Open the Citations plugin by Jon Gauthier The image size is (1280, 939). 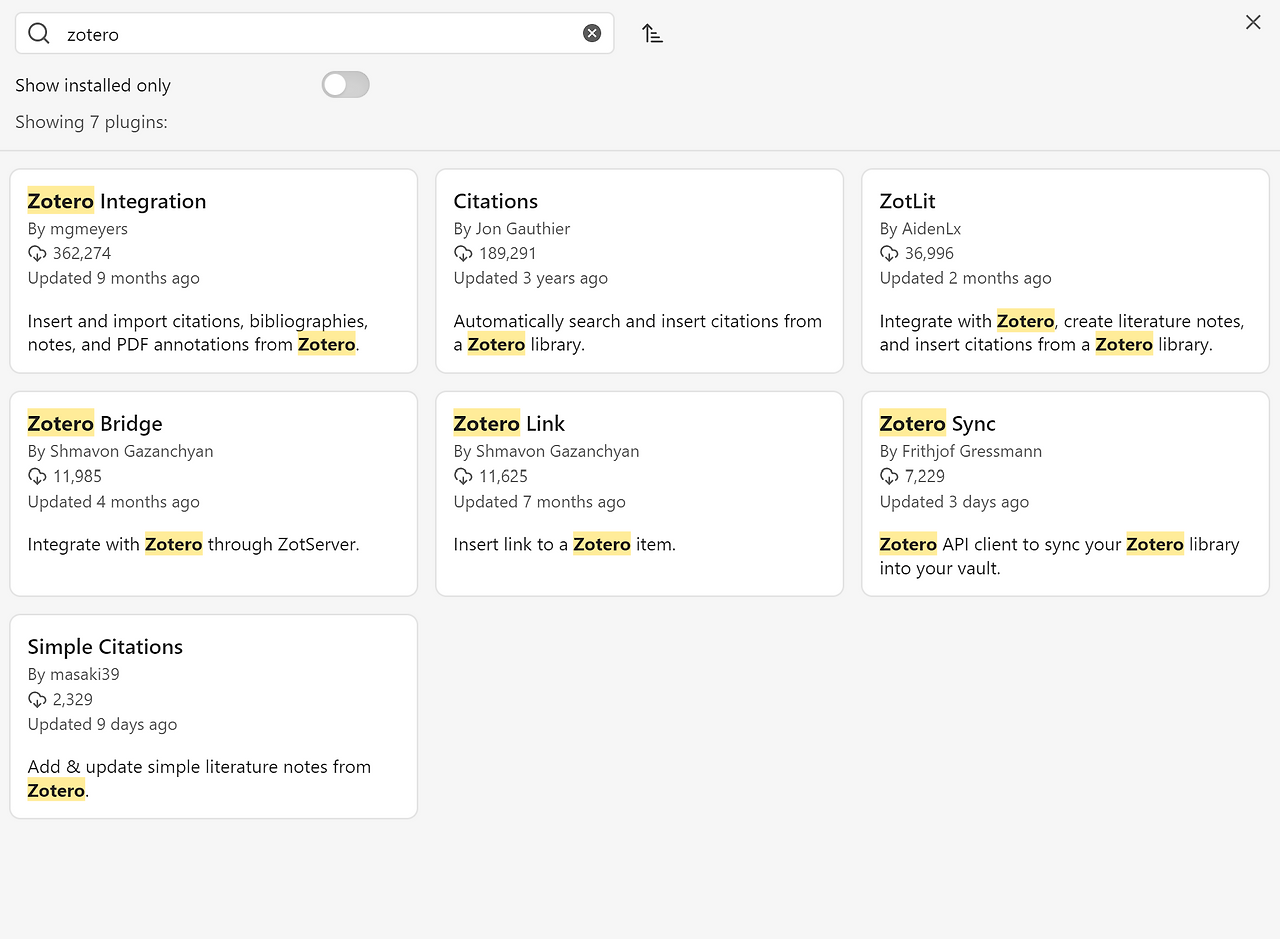[496, 201]
